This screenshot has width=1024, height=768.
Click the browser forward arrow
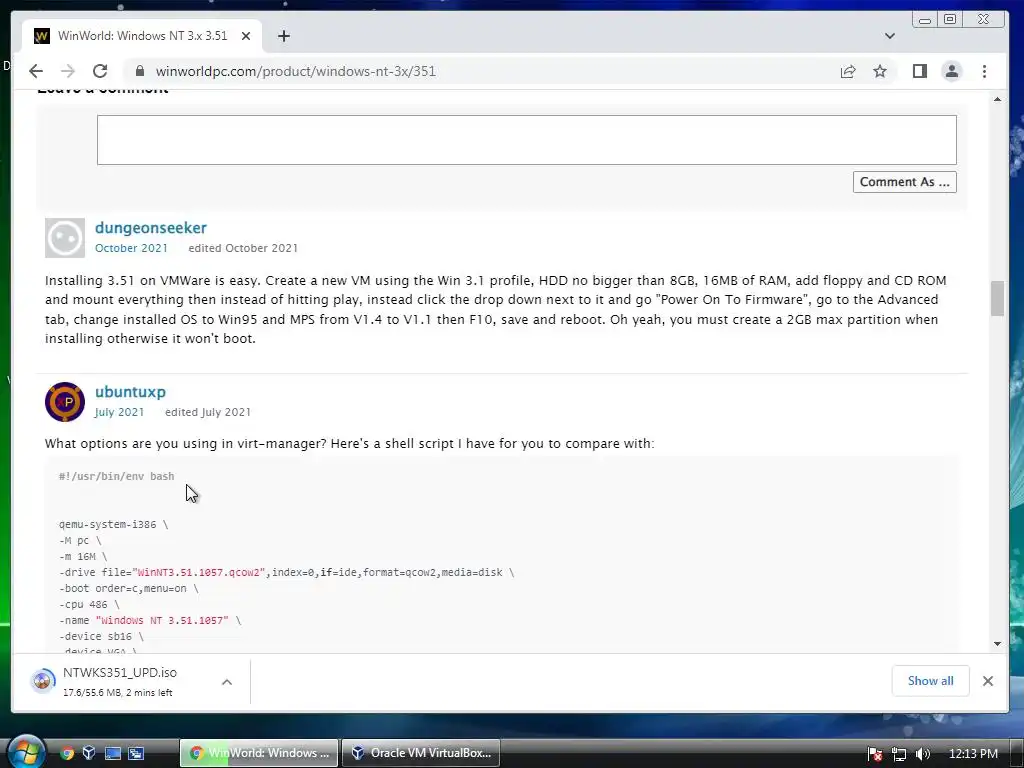[68, 71]
